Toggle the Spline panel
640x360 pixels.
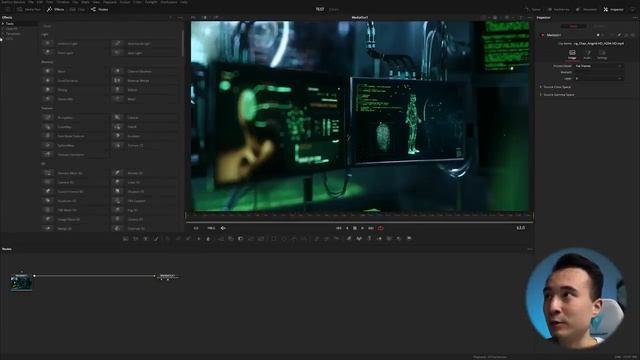tap(533, 9)
